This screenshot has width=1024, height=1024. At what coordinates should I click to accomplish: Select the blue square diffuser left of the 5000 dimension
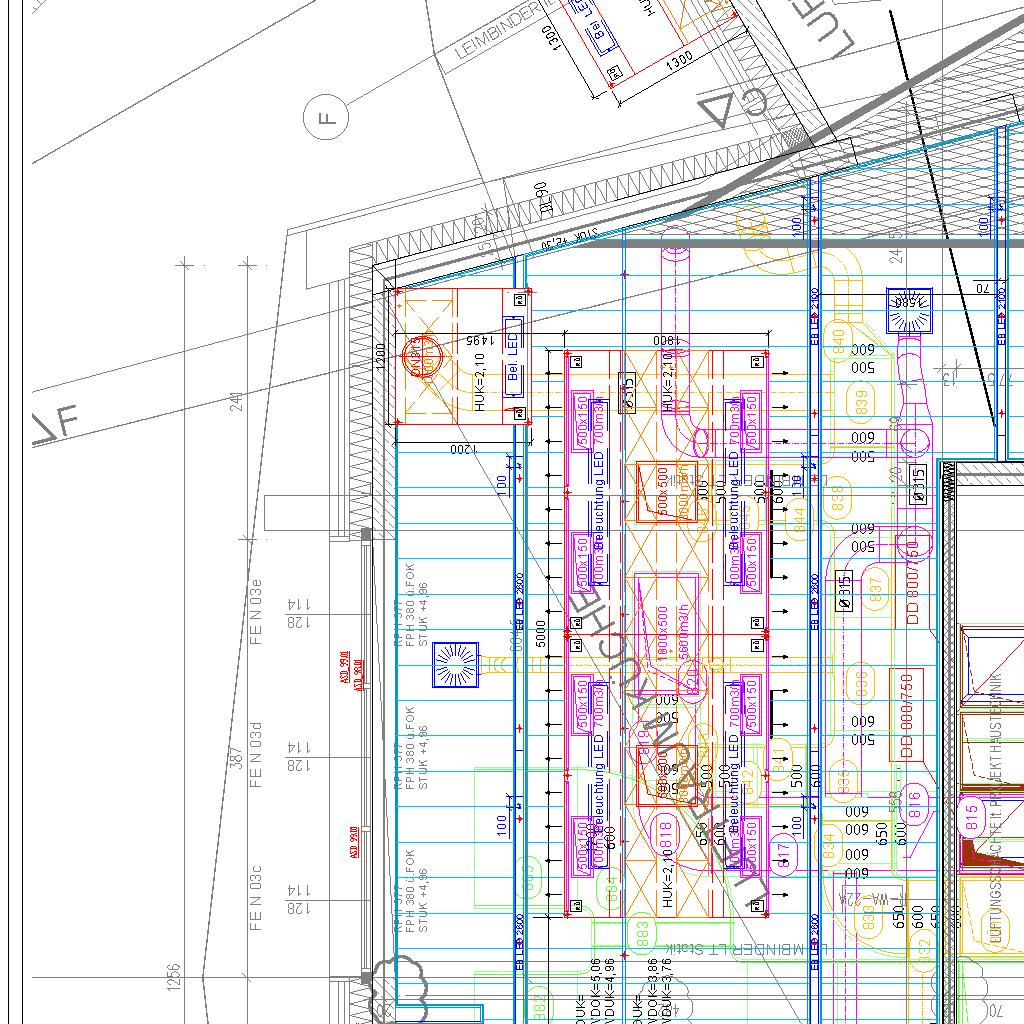[455, 665]
